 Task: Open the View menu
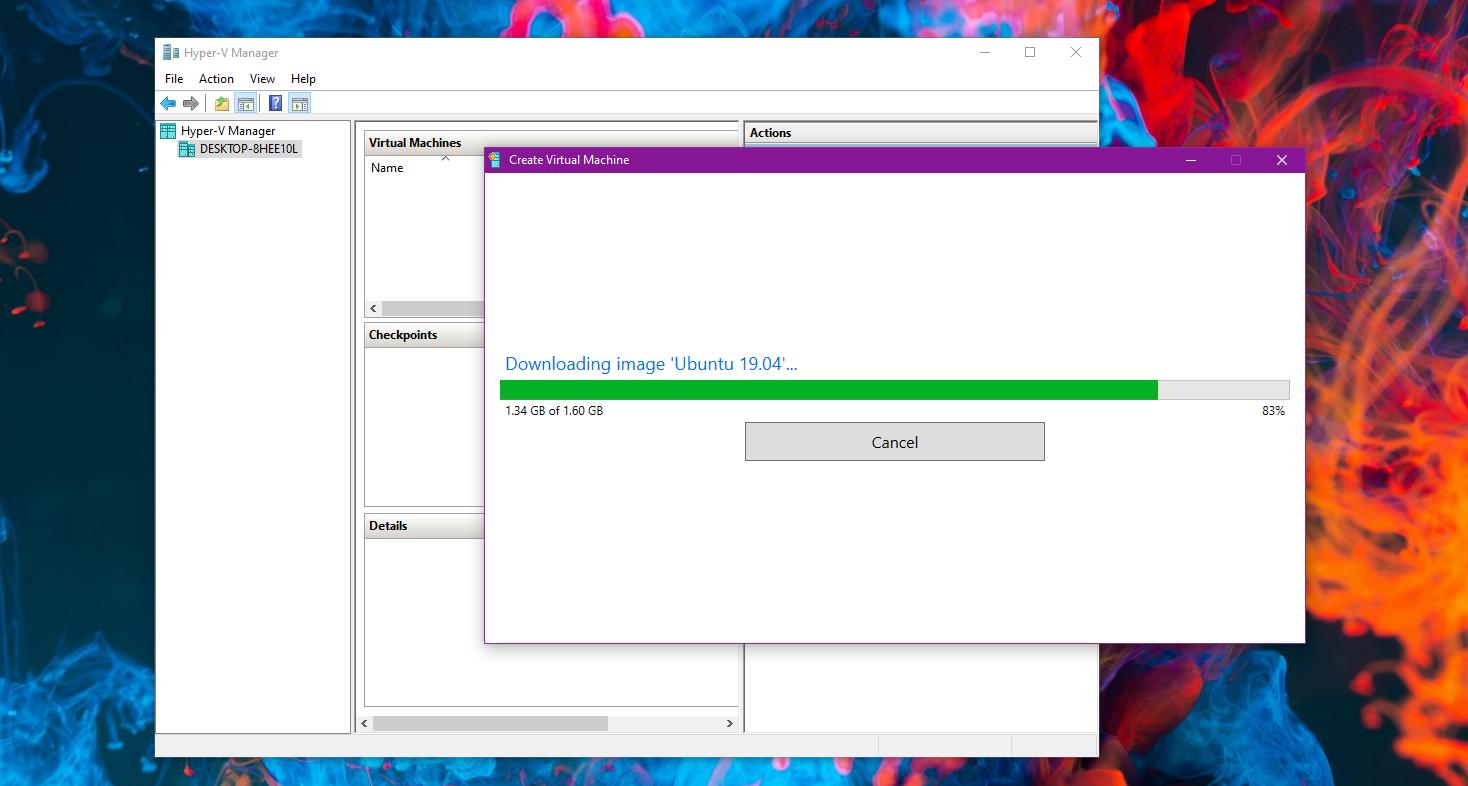pyautogui.click(x=262, y=78)
